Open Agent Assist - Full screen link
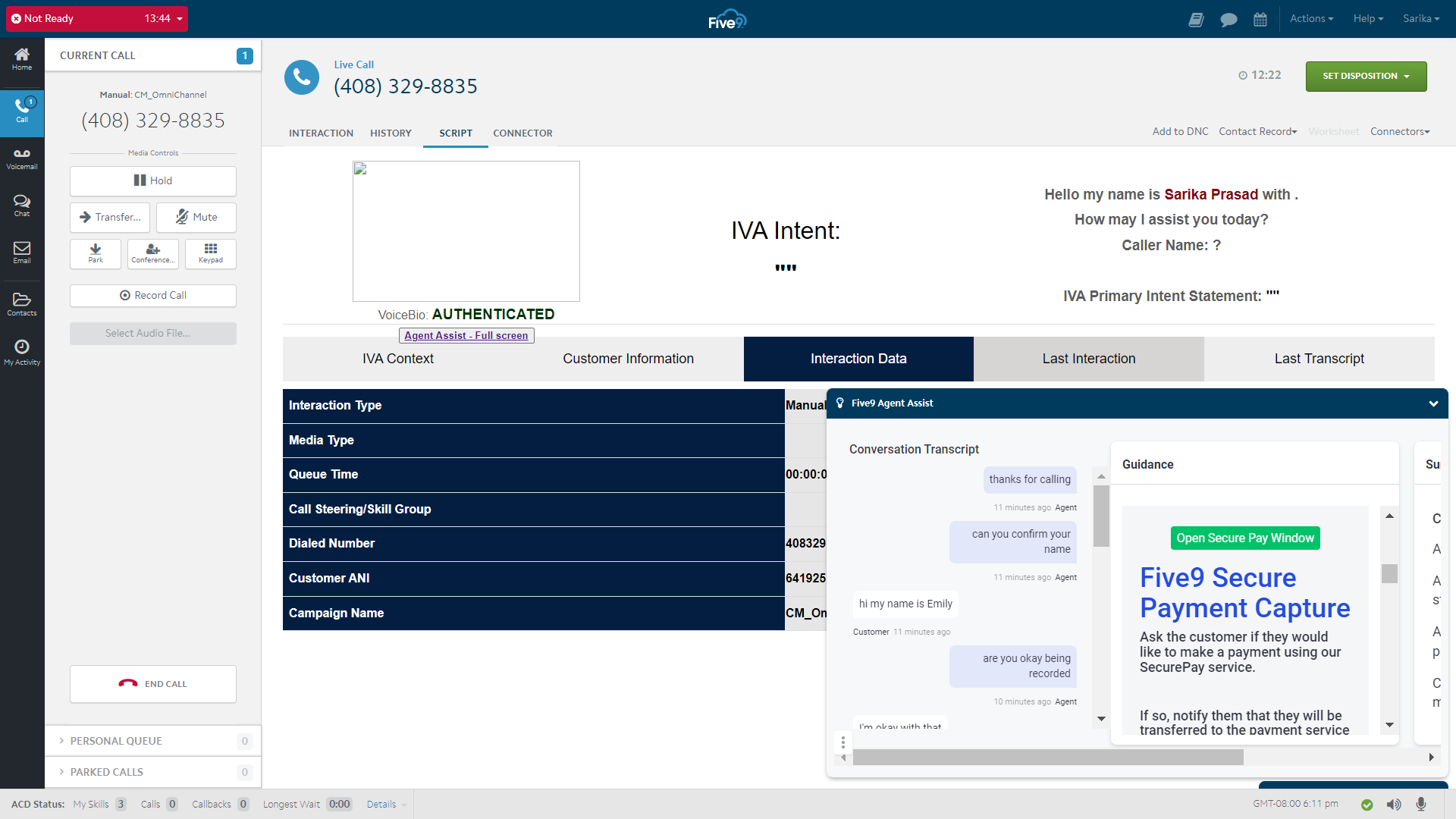Viewport: 1456px width, 819px height. tap(466, 335)
